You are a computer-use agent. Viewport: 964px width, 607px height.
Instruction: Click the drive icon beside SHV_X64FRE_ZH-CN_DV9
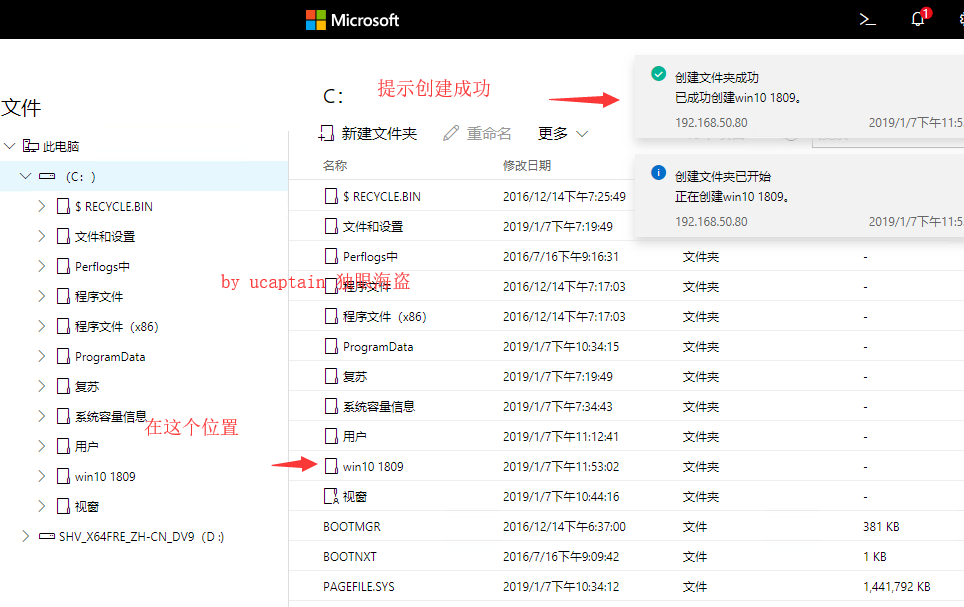tap(47, 536)
